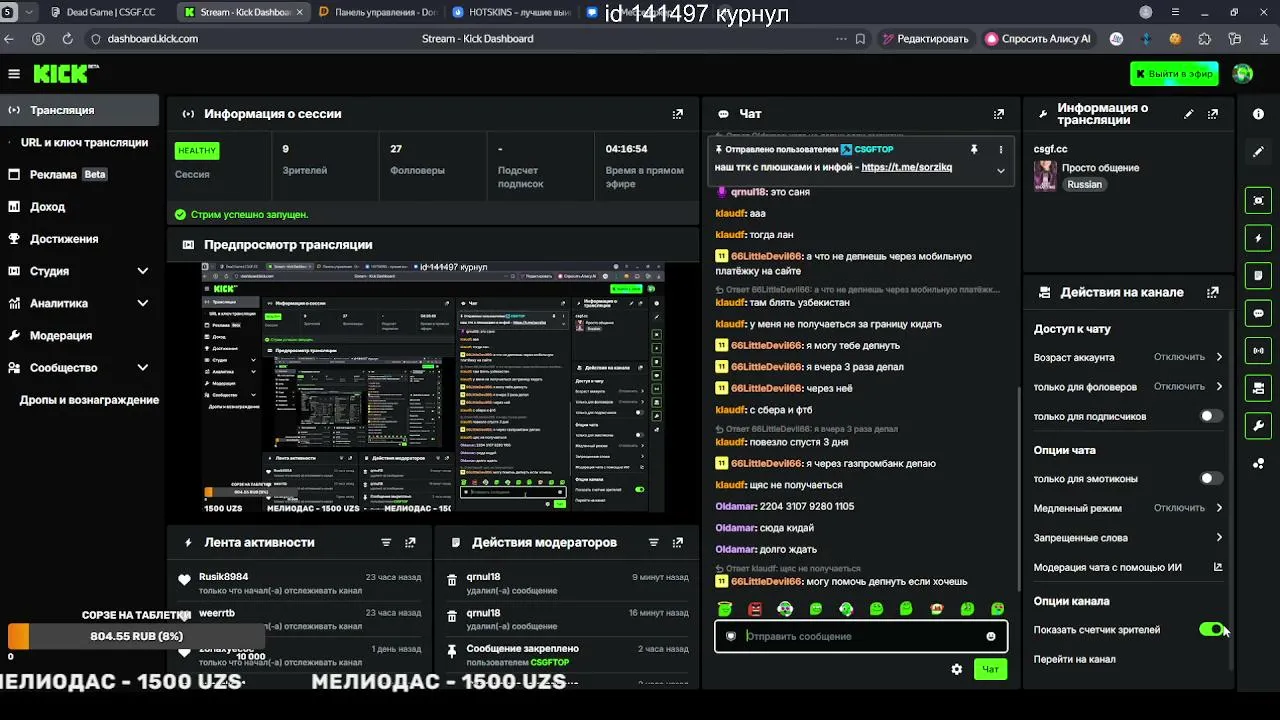Send message with the green Чат button

(x=990, y=669)
